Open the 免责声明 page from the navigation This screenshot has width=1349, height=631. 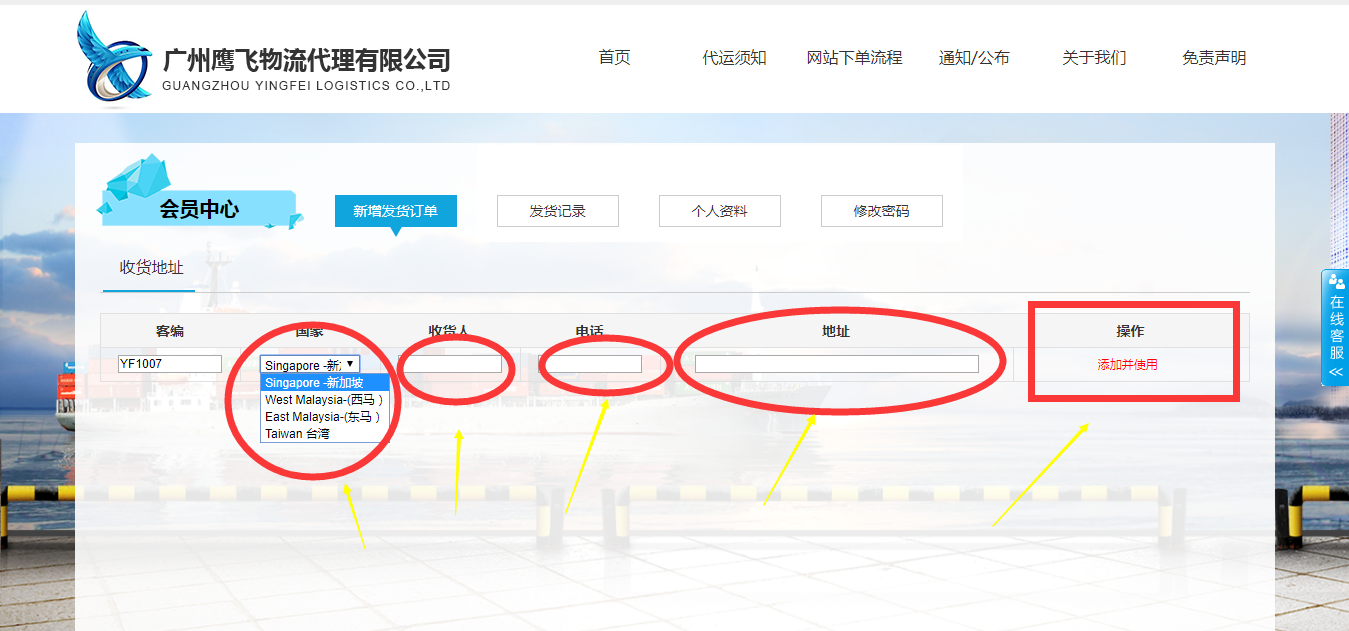pyautogui.click(x=1213, y=58)
